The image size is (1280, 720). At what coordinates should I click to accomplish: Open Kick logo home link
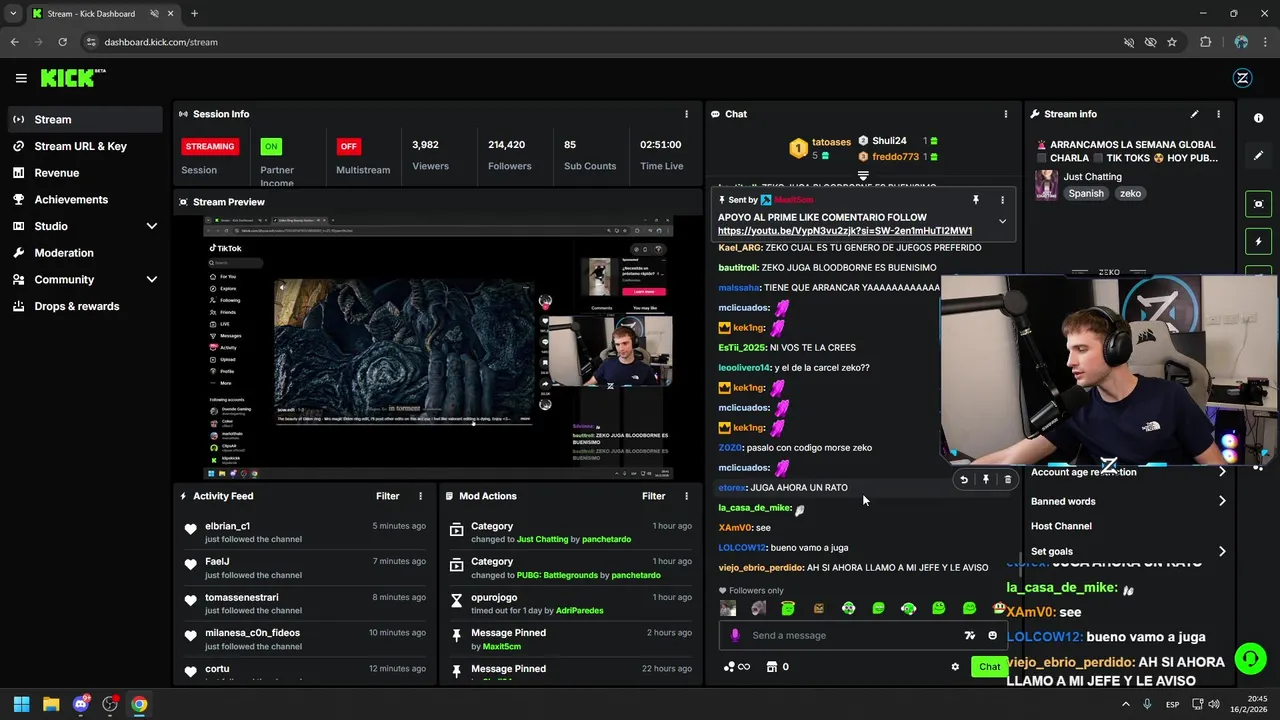tap(72, 78)
